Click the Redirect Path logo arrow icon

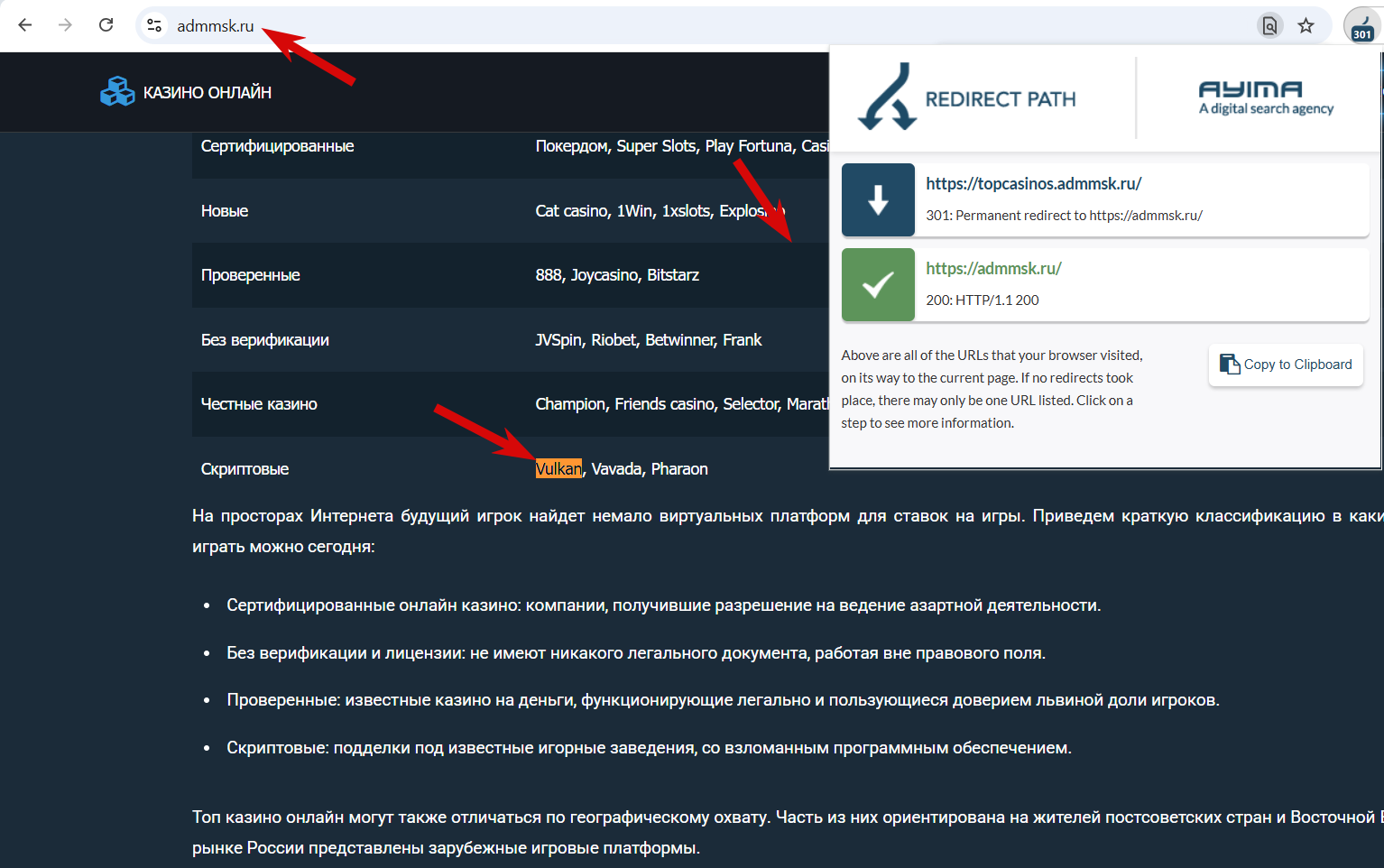(888, 97)
